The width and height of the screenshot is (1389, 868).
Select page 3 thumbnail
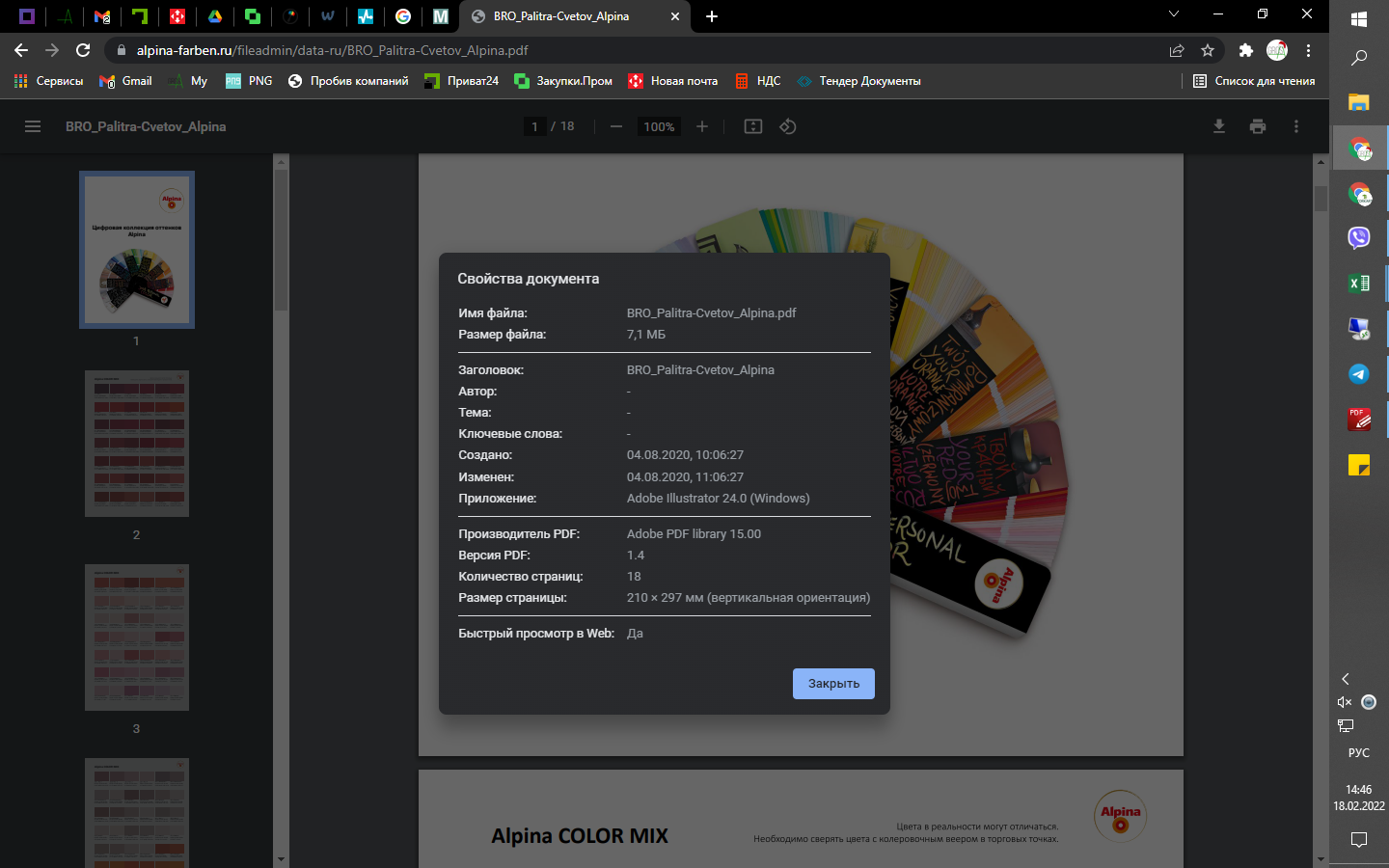pos(137,637)
